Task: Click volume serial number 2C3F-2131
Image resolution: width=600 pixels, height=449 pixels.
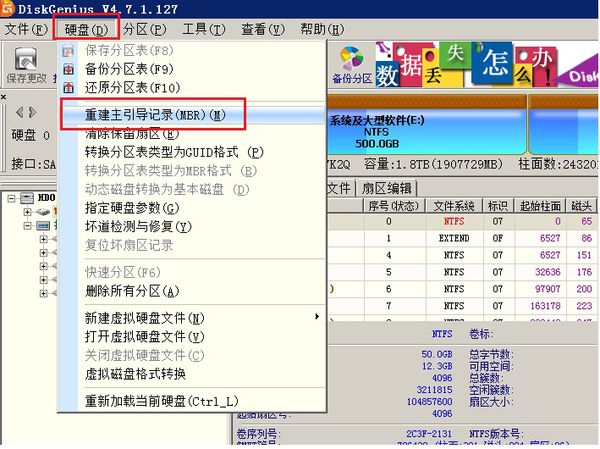Action: pyautogui.click(x=429, y=434)
